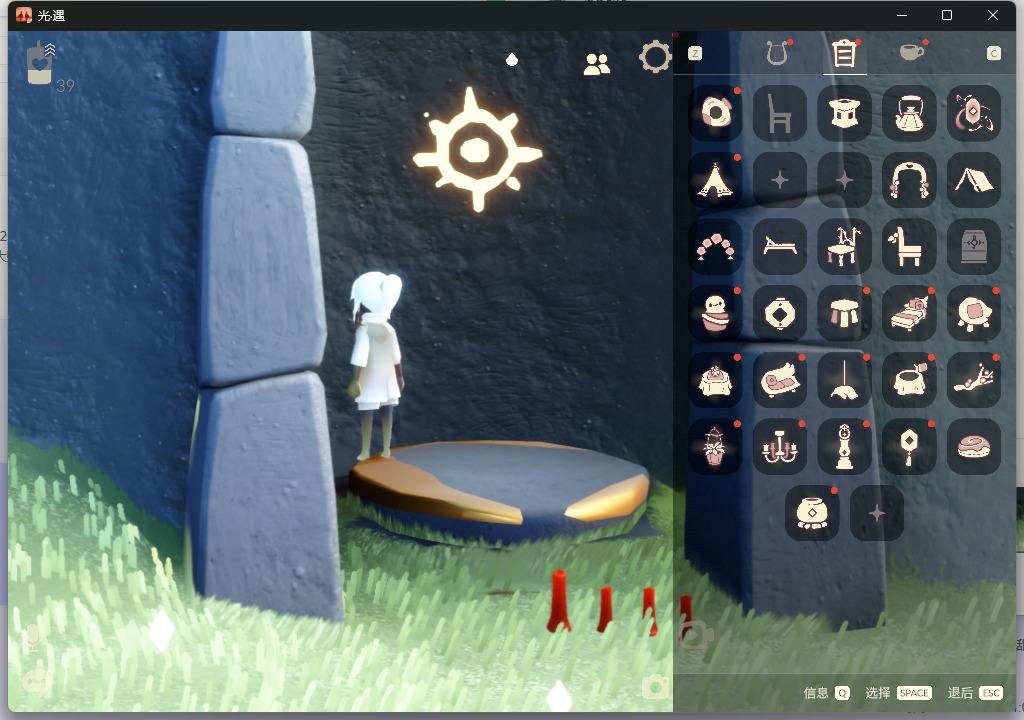Viewport: 1024px width, 720px height.
Task: Select the tea table with tablecloth prop
Action: pyautogui.click(x=715, y=380)
